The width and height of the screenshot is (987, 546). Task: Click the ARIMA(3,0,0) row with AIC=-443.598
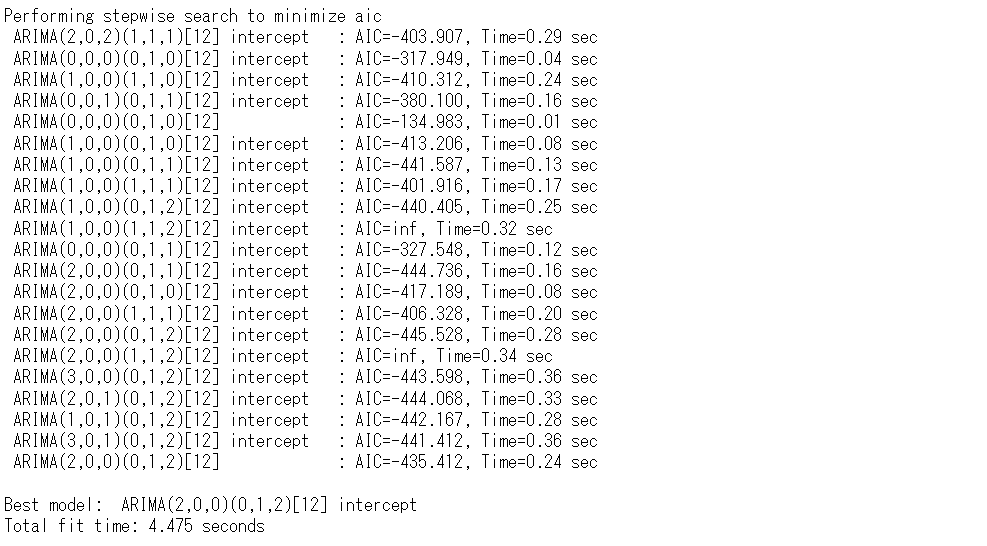coord(305,377)
